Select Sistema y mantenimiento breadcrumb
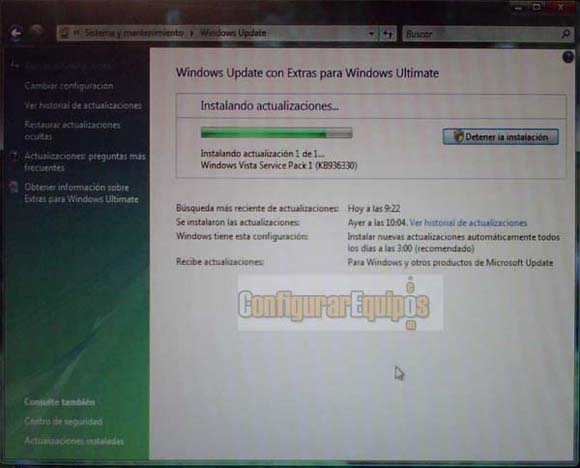Viewport: 580px width, 468px height. tap(134, 33)
